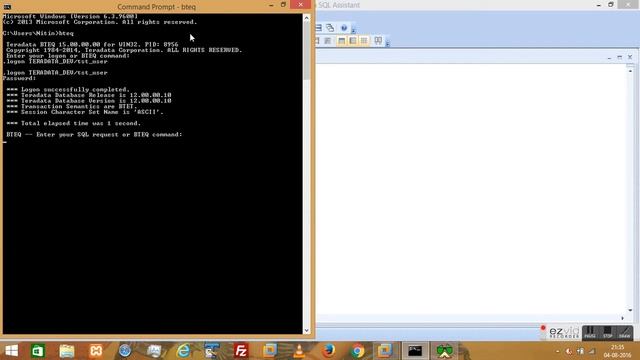Click the 'Copyright 1984-2014, Teradata Corporation' line
Screen dimensions: 640x360
(124, 50)
